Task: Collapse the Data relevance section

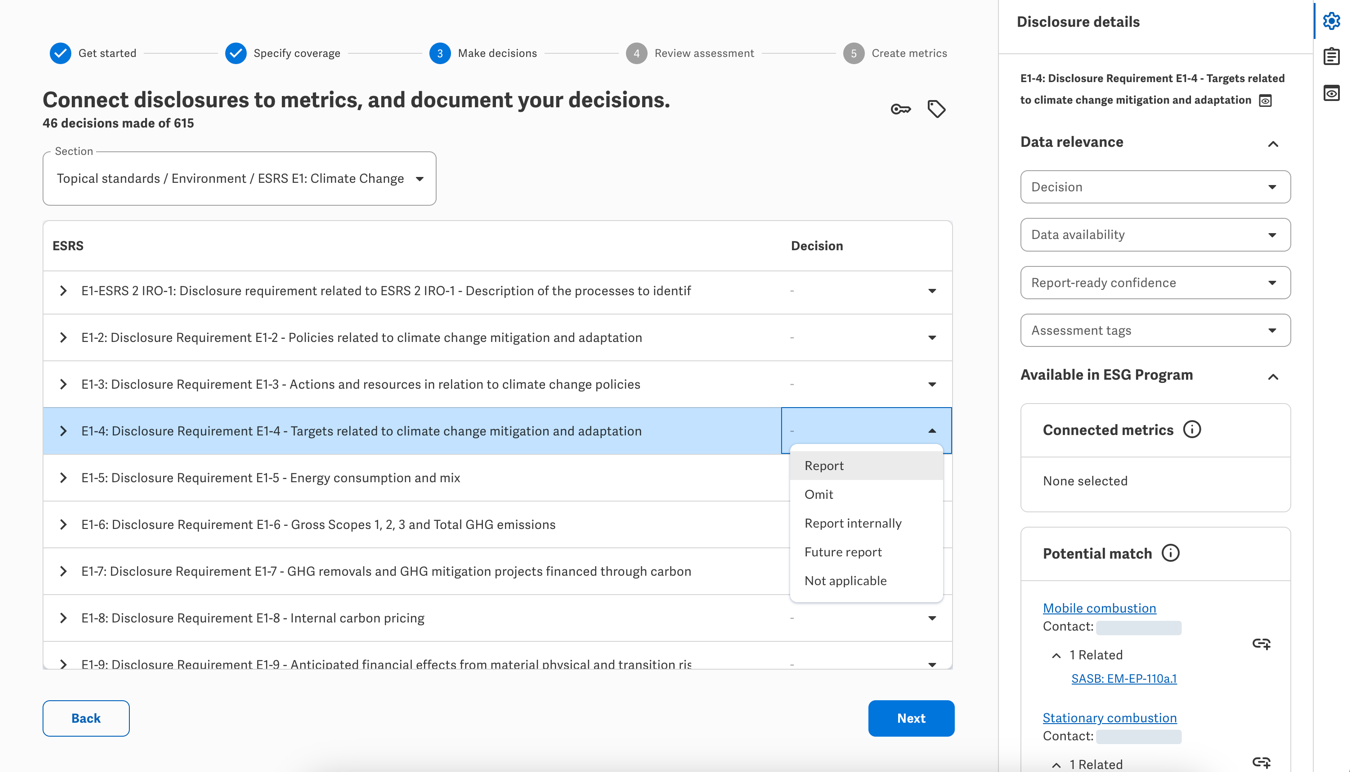Action: [x=1272, y=144]
